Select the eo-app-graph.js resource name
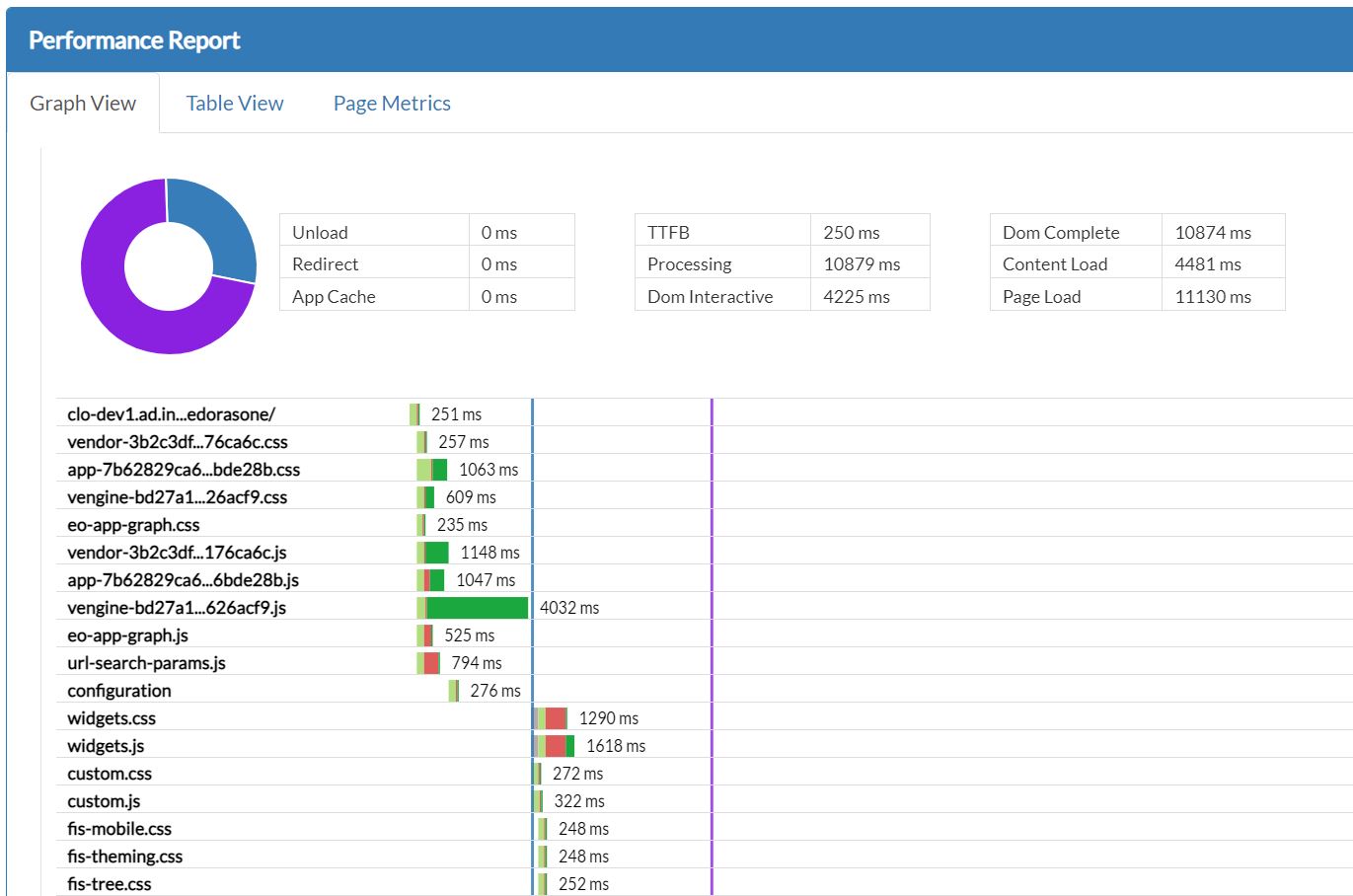Image resolution: width=1353 pixels, height=896 pixels. (x=128, y=635)
